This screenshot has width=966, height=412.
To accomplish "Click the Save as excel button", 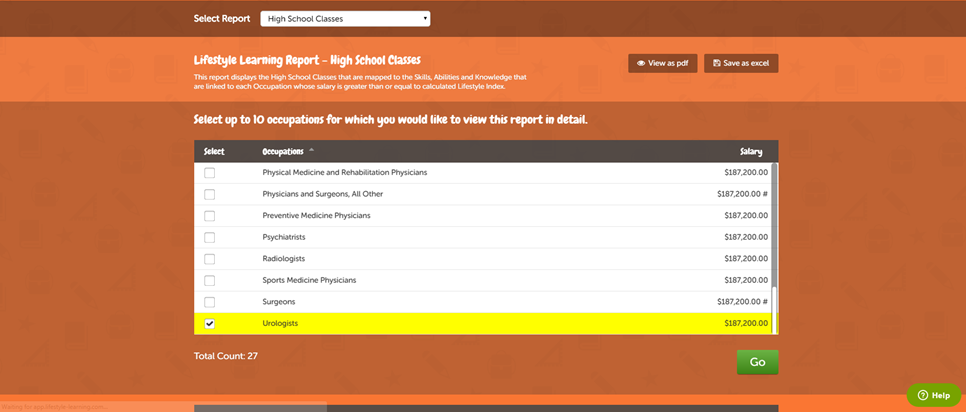I will coord(740,63).
